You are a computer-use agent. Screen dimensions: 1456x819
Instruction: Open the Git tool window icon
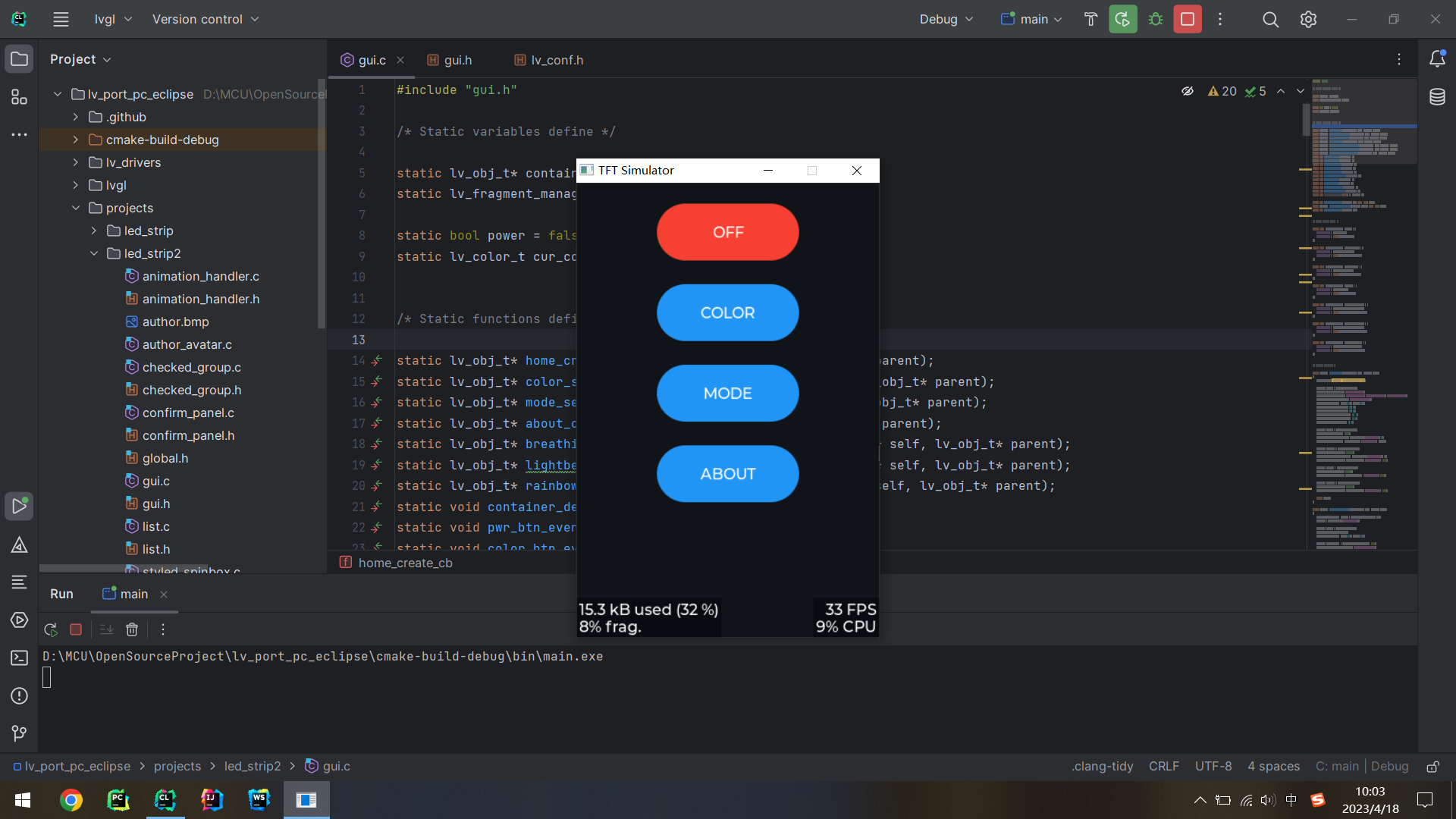pos(19,733)
